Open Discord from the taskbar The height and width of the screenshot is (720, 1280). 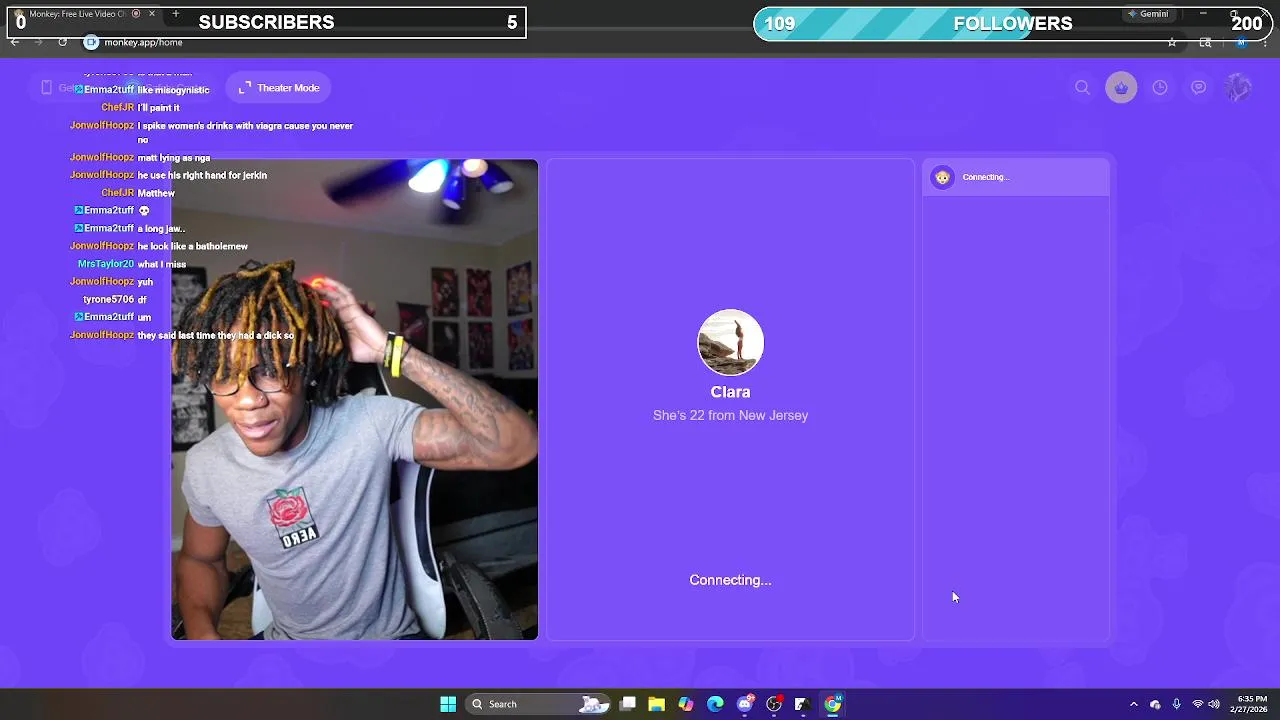click(x=745, y=704)
